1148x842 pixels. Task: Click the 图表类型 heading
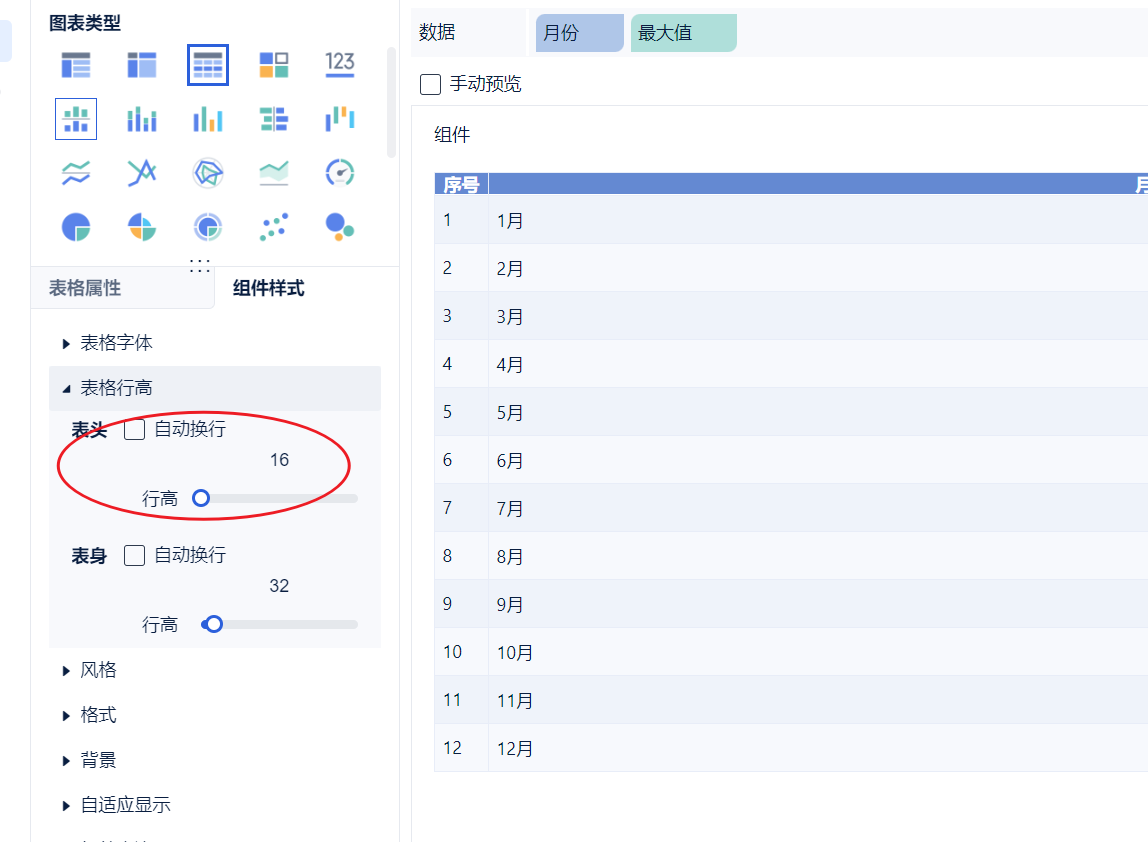tap(85, 23)
